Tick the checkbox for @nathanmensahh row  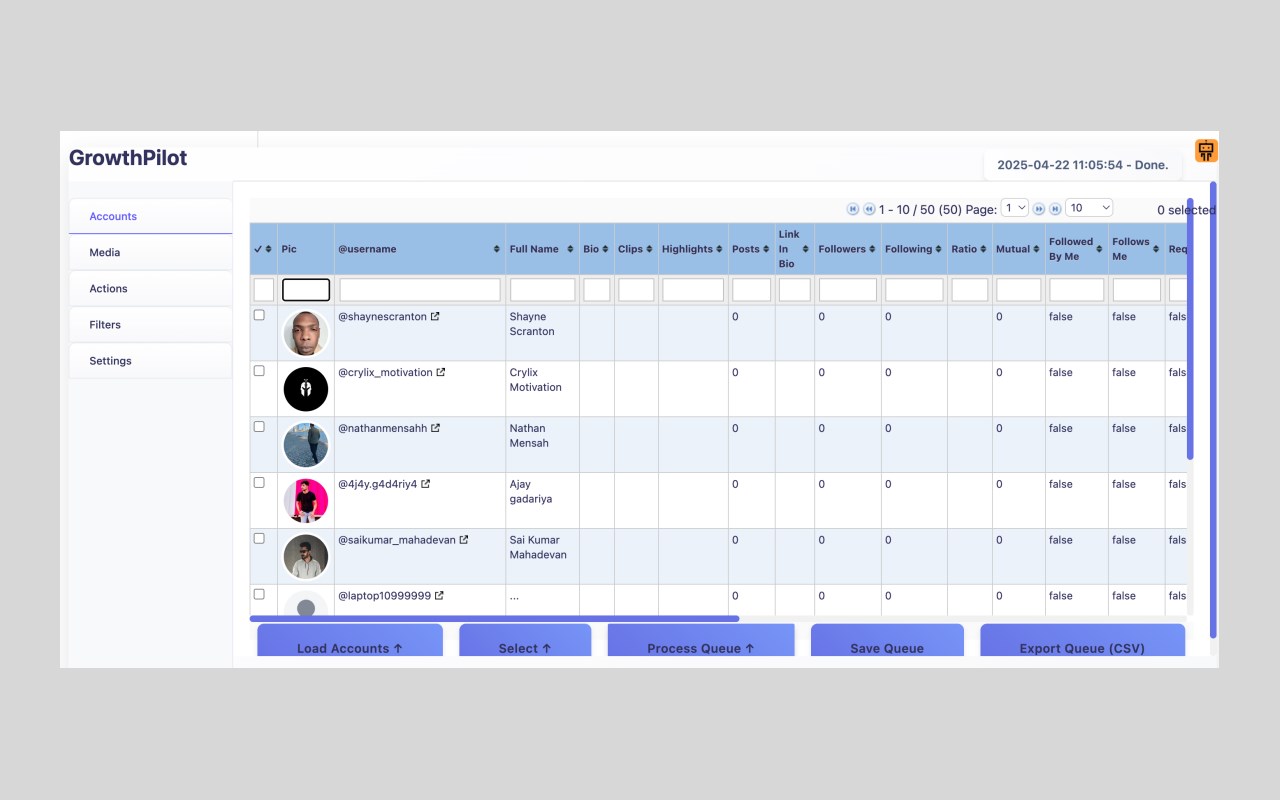(x=259, y=427)
